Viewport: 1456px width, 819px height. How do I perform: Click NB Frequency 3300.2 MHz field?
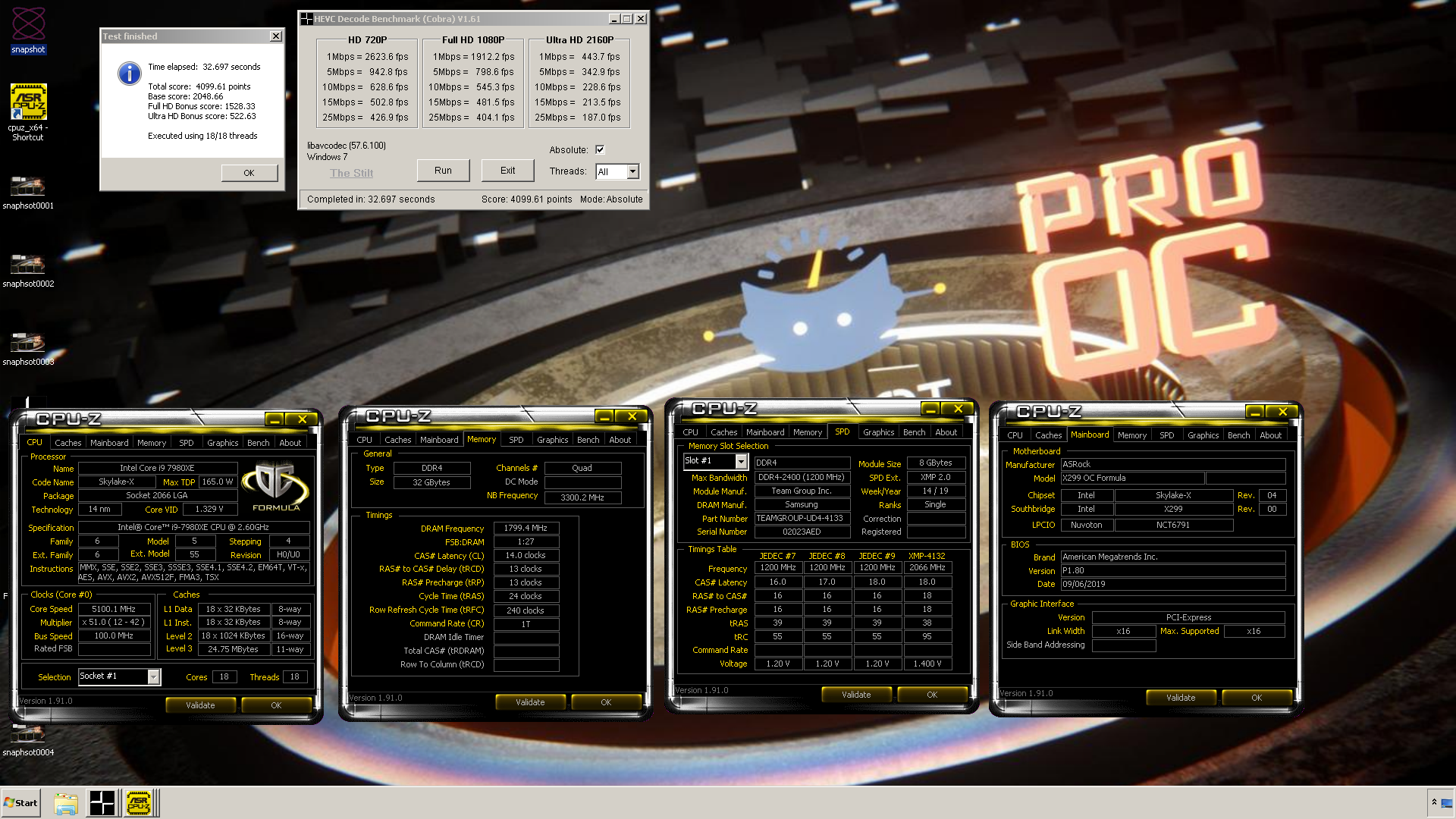point(582,497)
